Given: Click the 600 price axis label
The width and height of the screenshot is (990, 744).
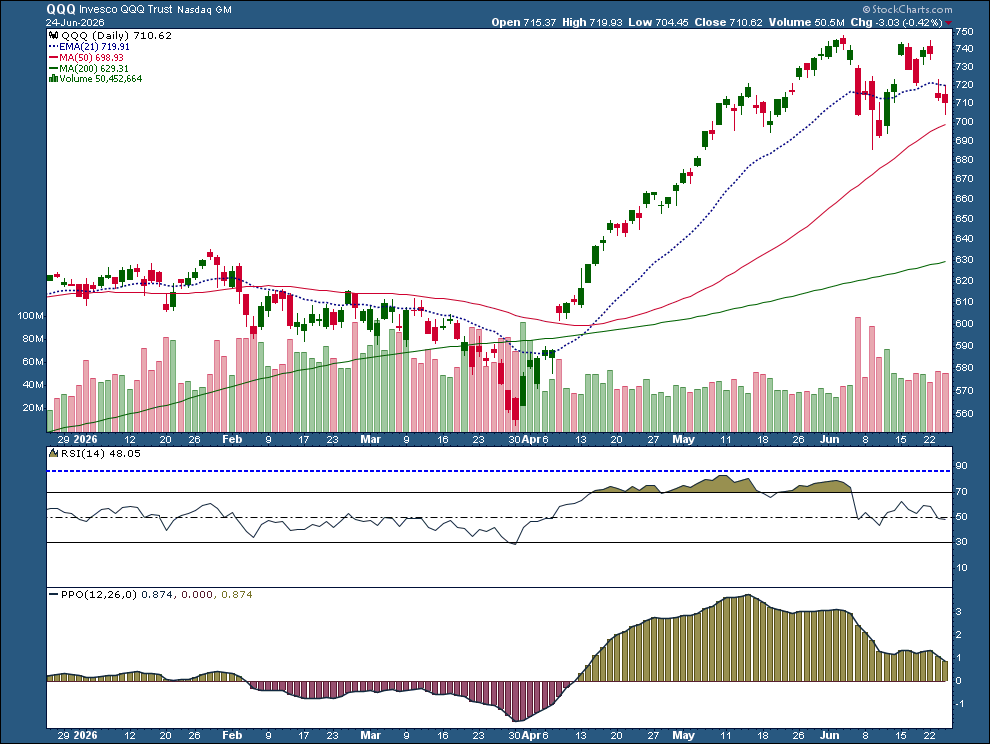Looking at the screenshot, I should pos(964,323).
